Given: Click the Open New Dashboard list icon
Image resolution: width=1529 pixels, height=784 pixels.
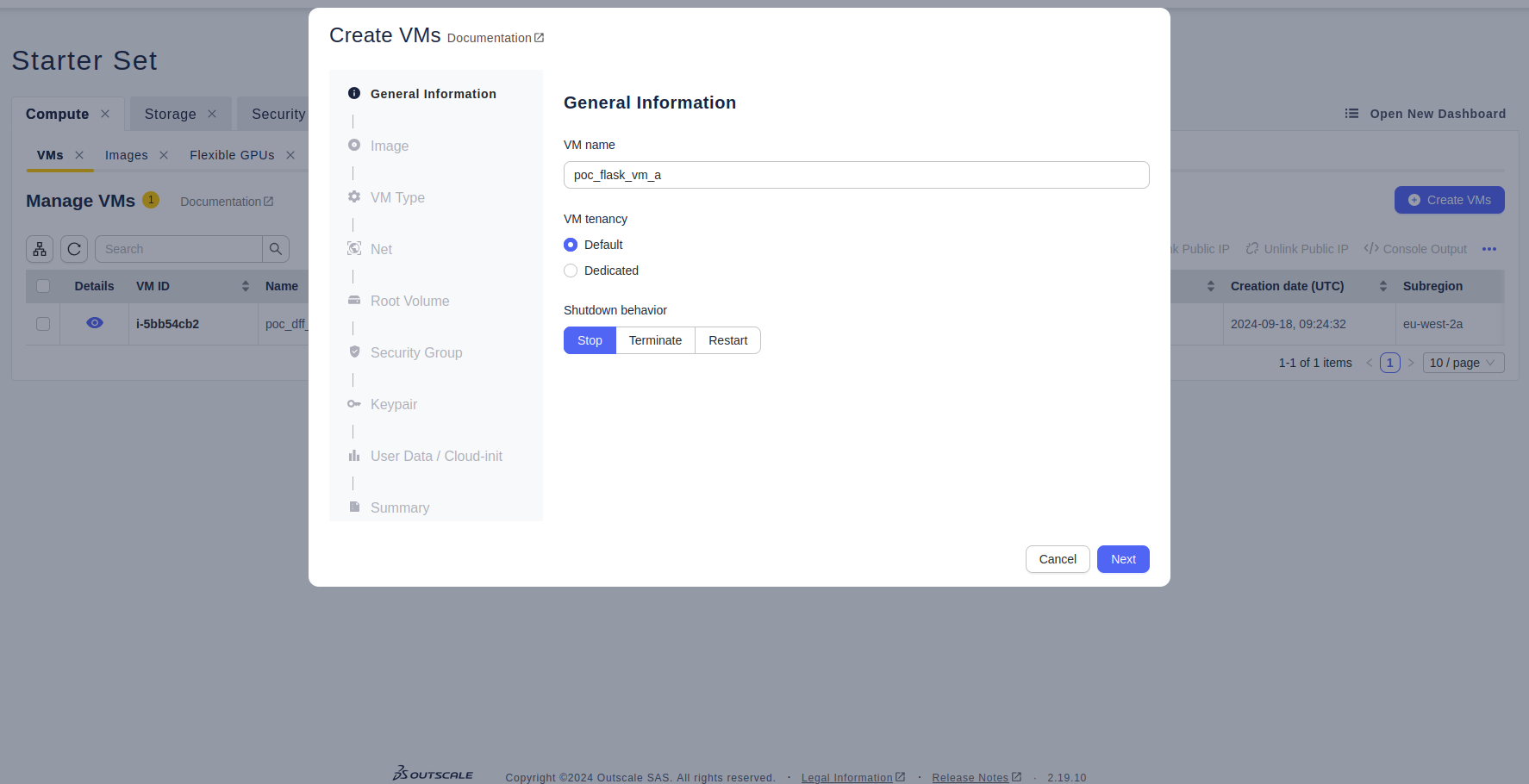Looking at the screenshot, I should [1351, 114].
